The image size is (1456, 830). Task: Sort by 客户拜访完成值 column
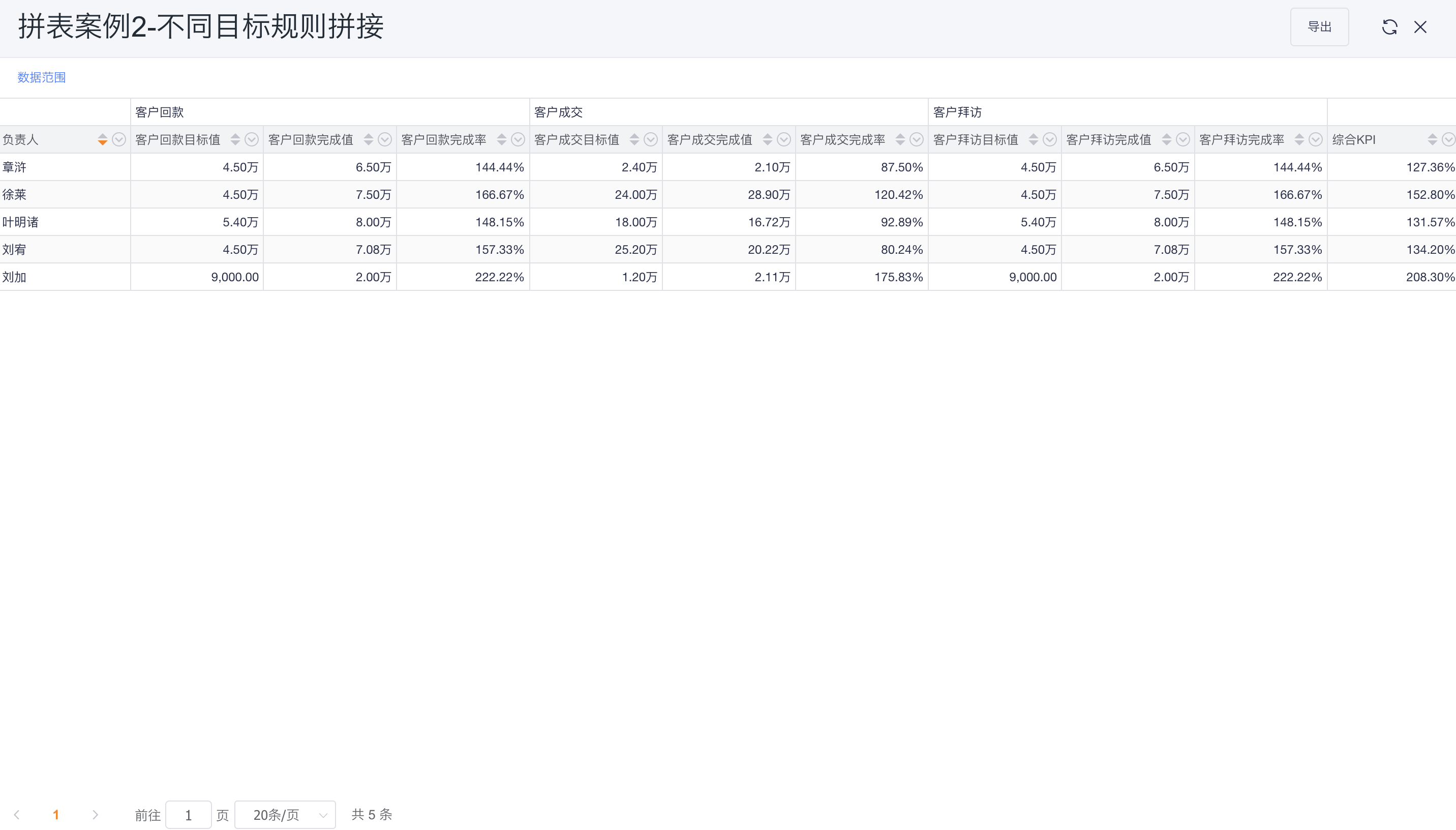point(1167,139)
